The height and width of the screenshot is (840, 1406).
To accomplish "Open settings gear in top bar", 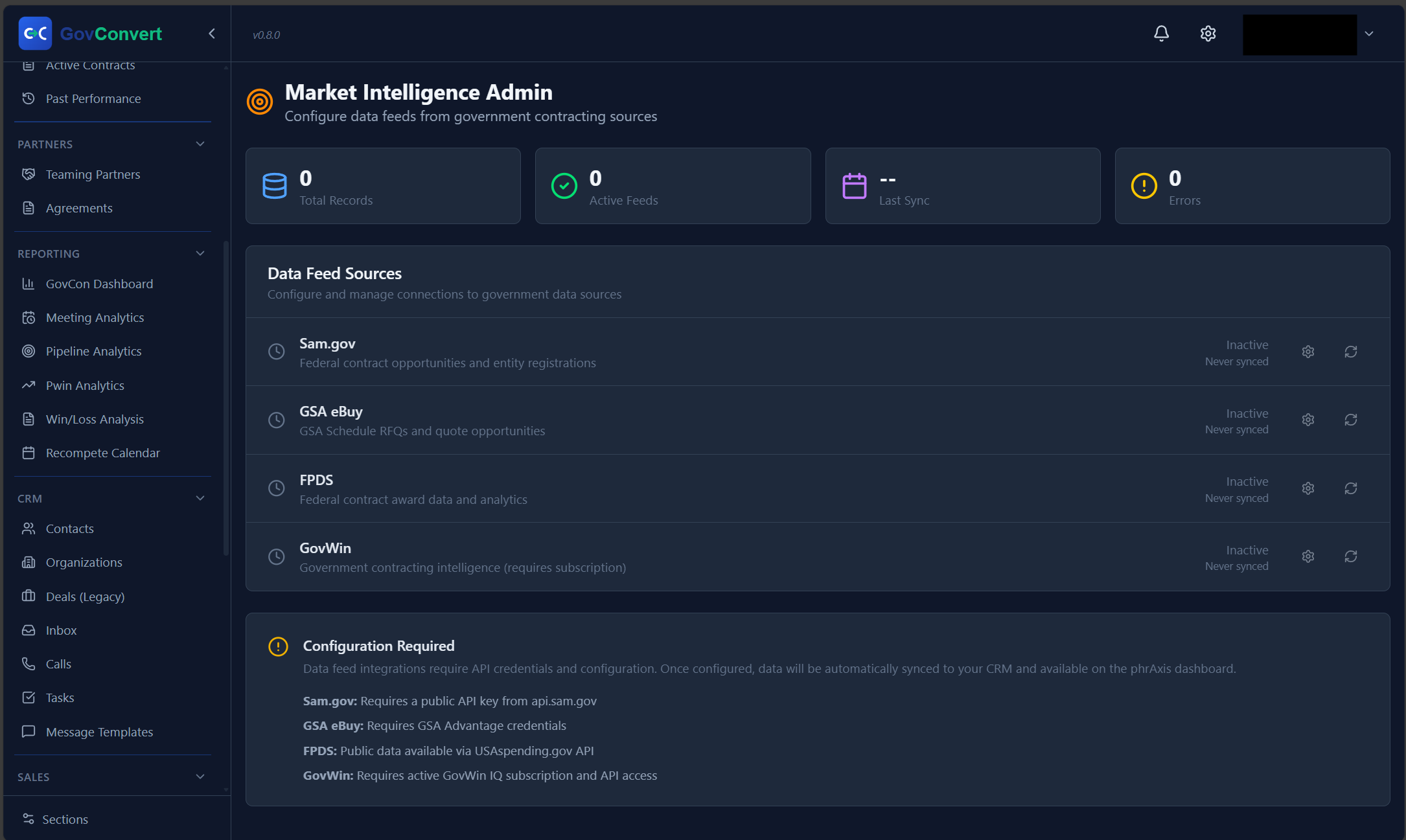I will point(1208,34).
